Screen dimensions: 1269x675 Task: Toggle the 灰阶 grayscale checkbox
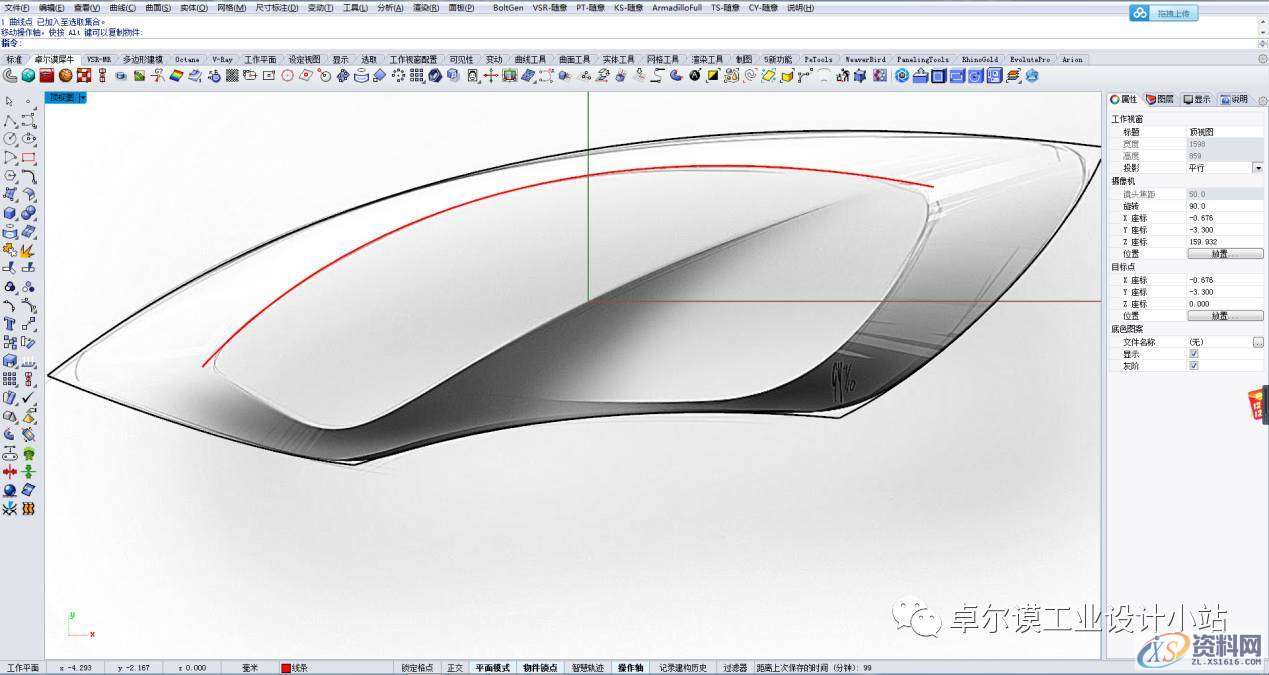pos(1193,366)
